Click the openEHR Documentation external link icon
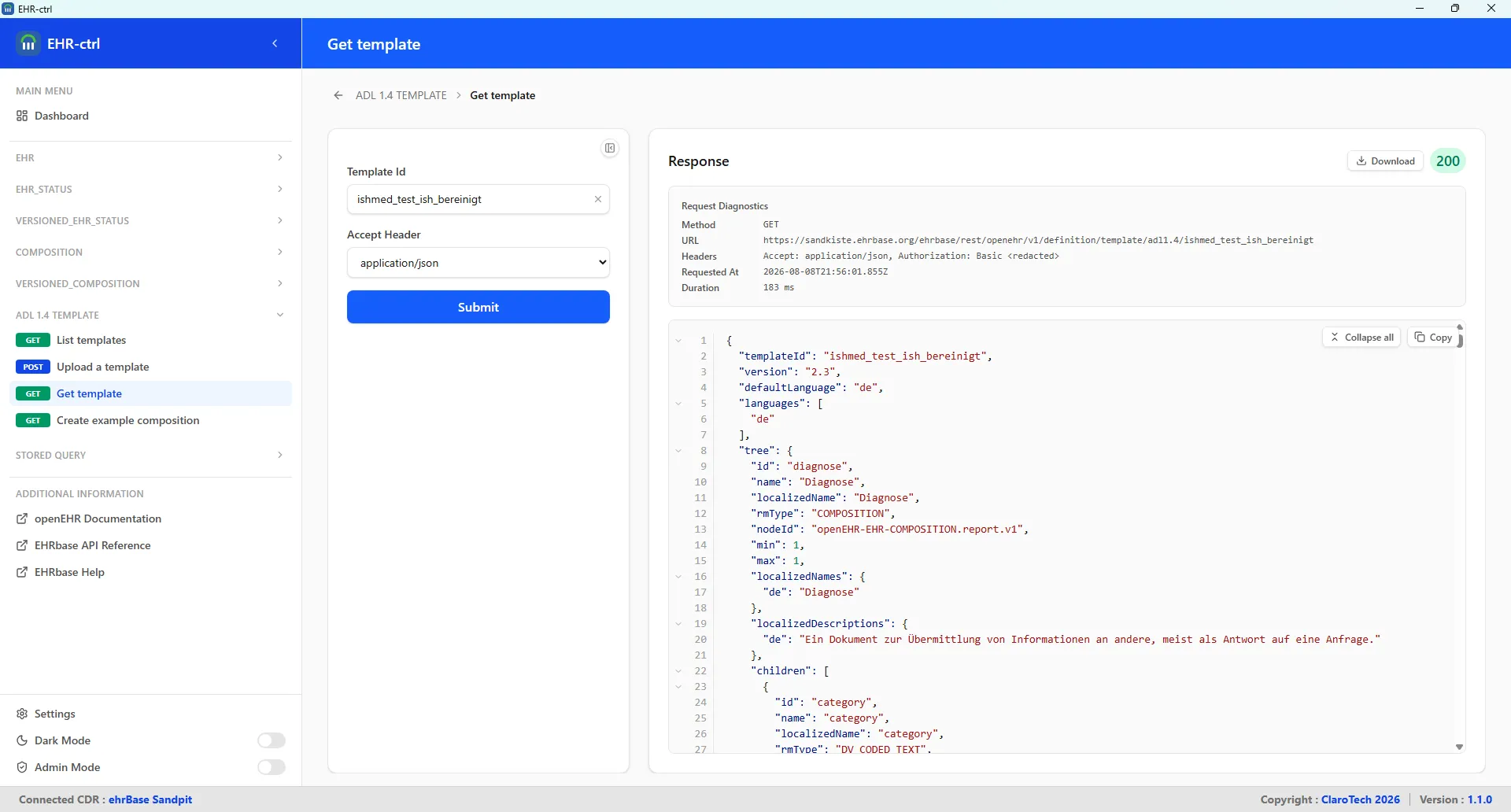The width and height of the screenshot is (1511, 812). (x=22, y=519)
